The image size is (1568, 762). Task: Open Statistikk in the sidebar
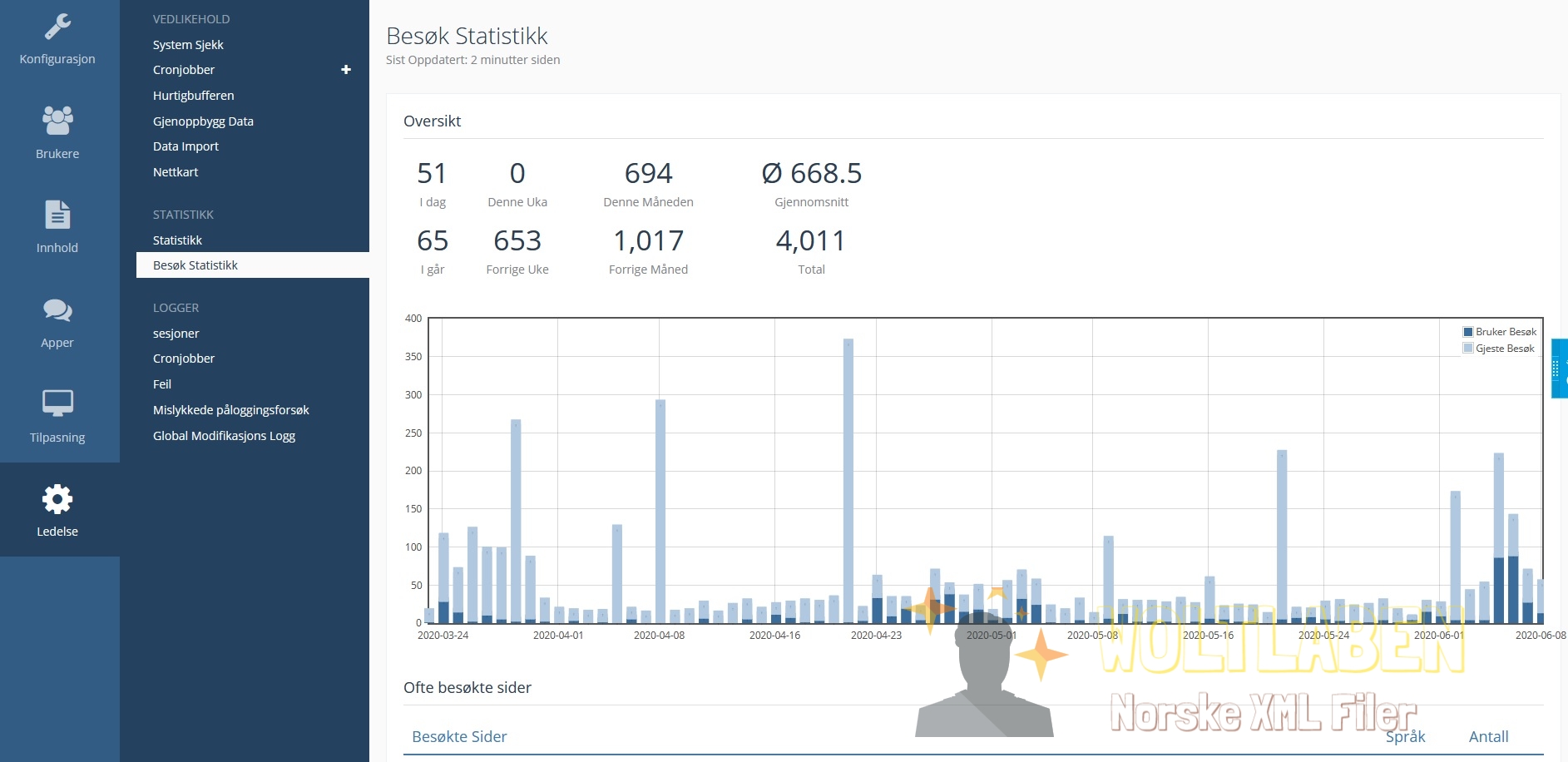point(177,240)
